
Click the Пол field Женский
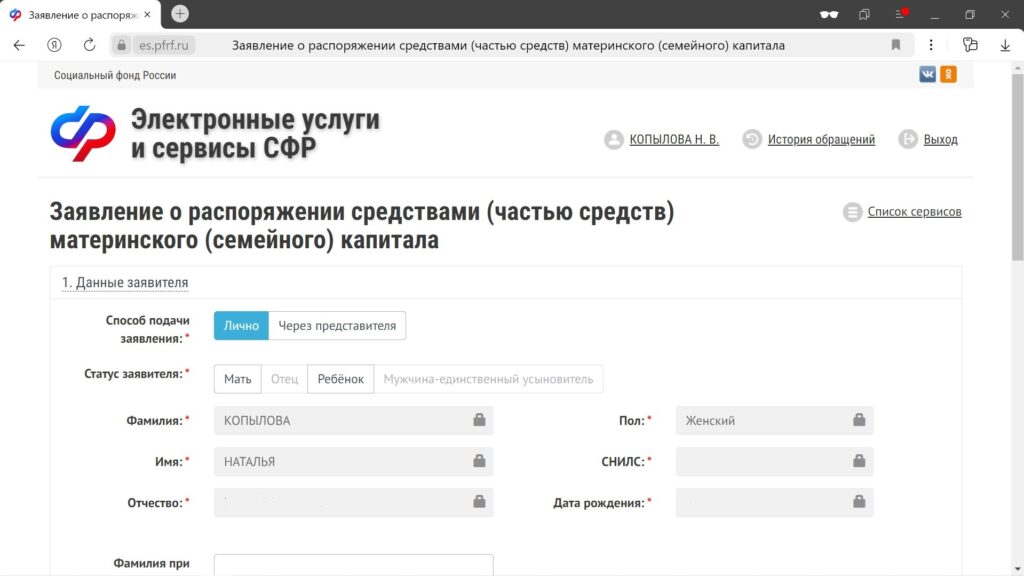(x=775, y=420)
